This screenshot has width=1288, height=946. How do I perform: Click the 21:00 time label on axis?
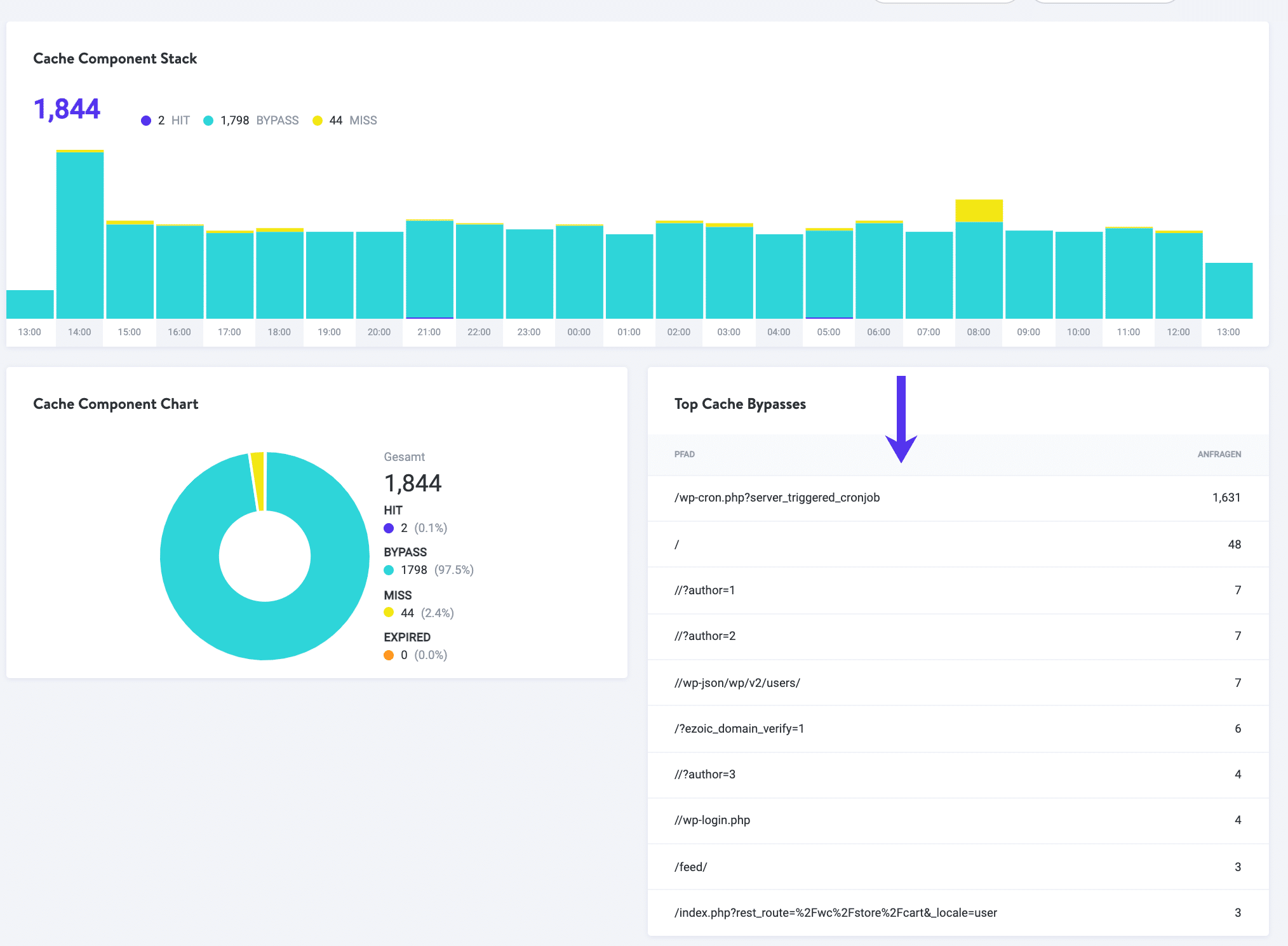point(429,332)
